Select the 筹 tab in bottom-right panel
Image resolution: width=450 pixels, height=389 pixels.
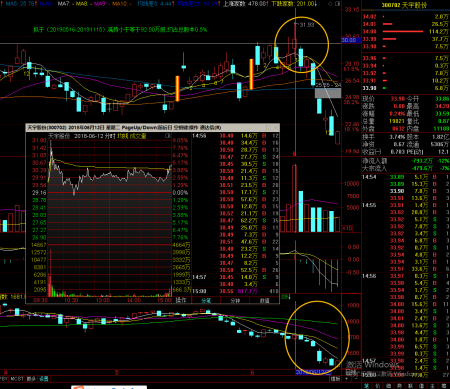[444, 386]
